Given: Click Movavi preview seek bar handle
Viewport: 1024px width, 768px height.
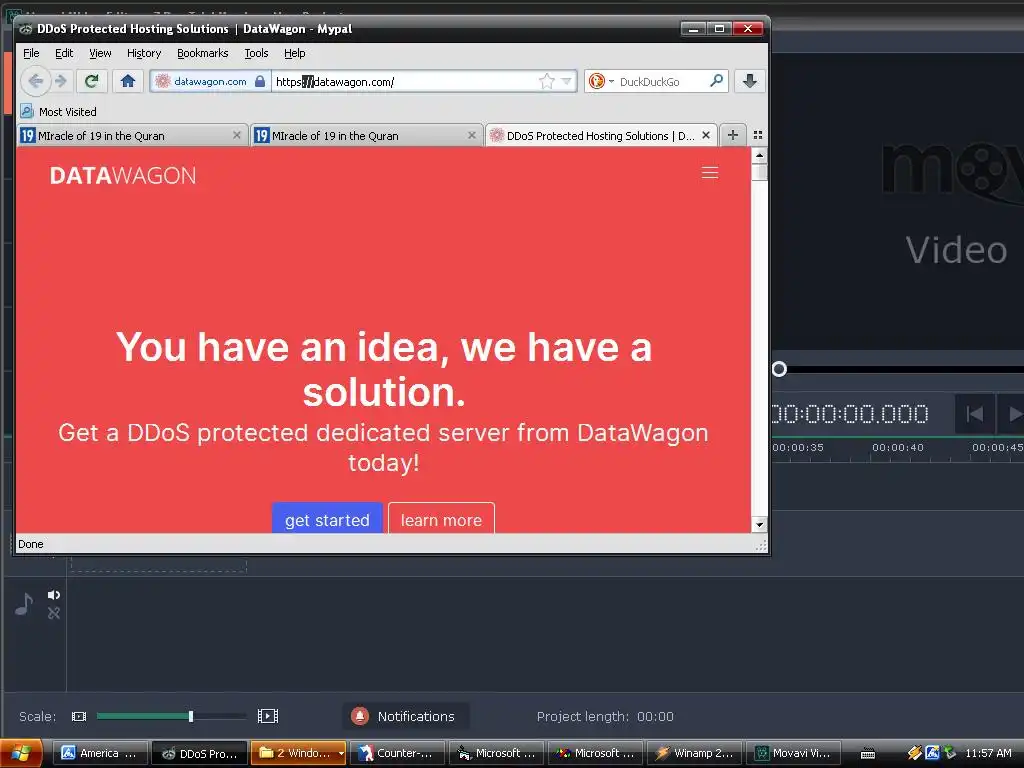Looking at the screenshot, I should [779, 369].
